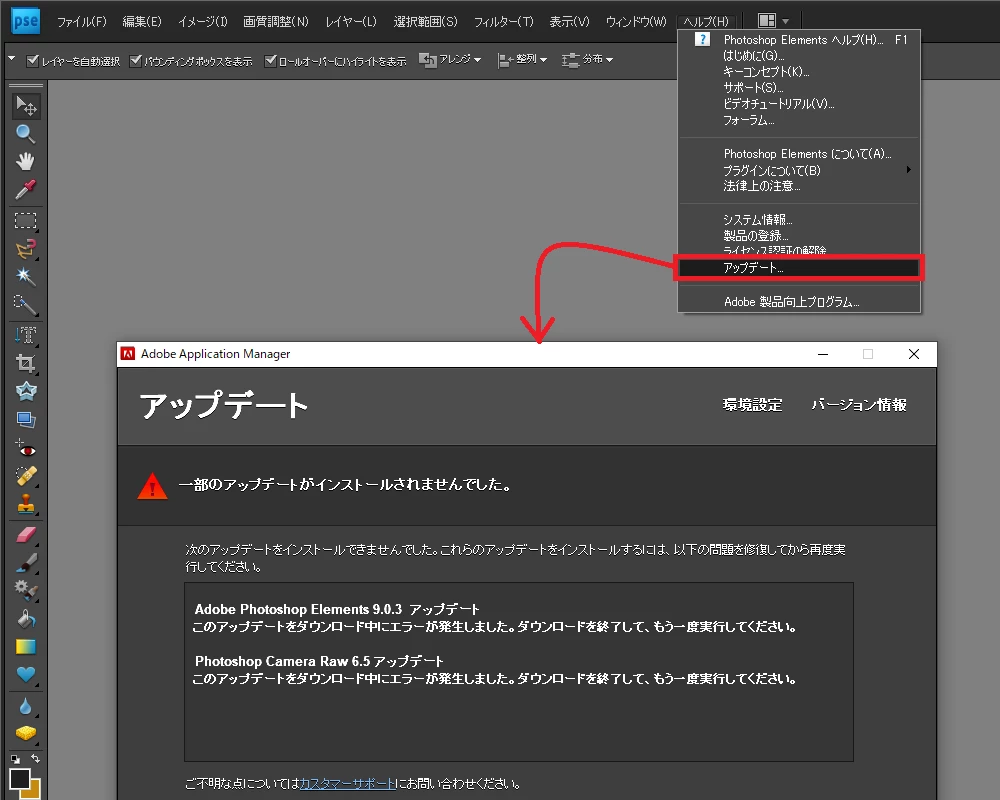This screenshot has width=1000, height=800.
Task: Open the 分布 dropdown
Action: (587, 59)
